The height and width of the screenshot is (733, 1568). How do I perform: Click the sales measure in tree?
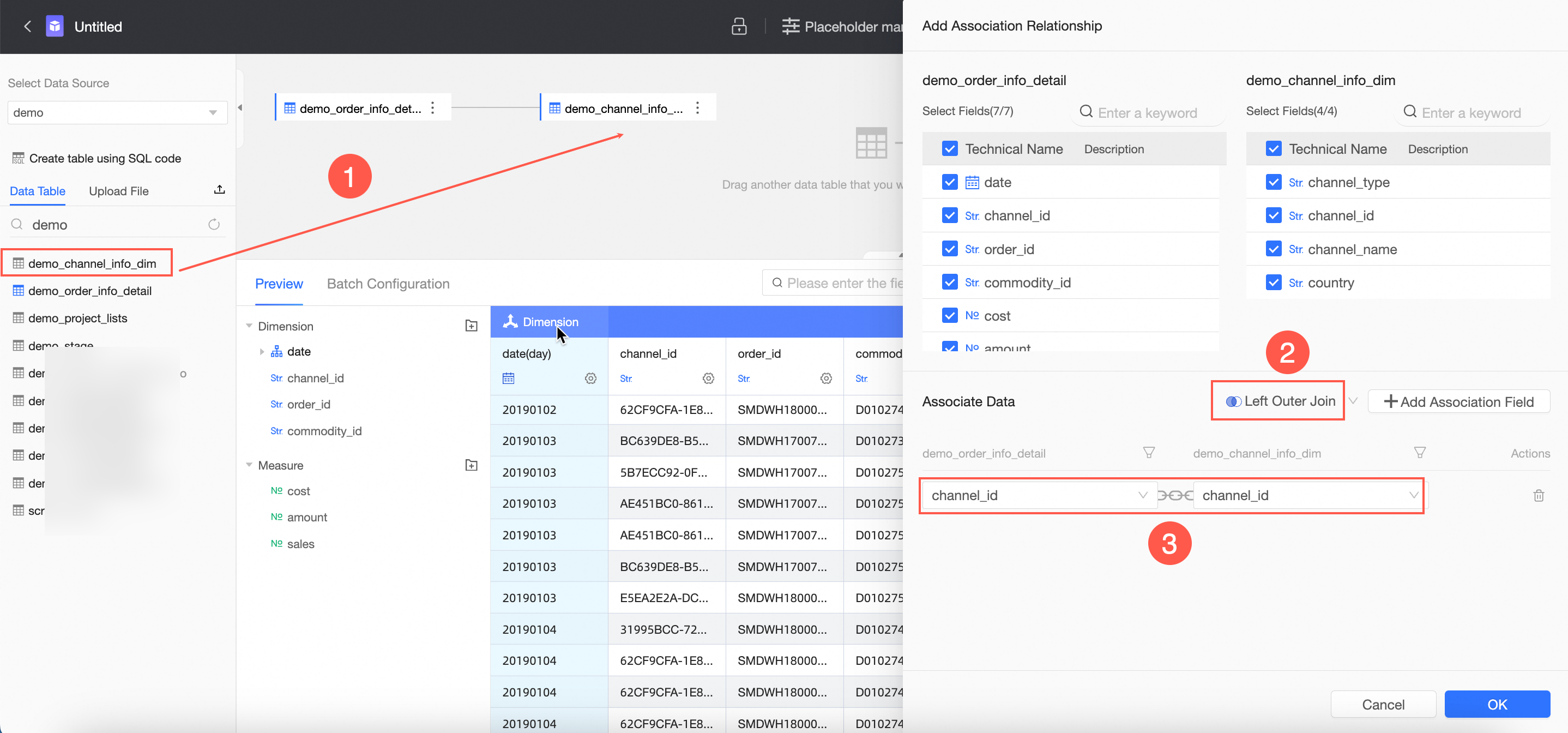(301, 544)
